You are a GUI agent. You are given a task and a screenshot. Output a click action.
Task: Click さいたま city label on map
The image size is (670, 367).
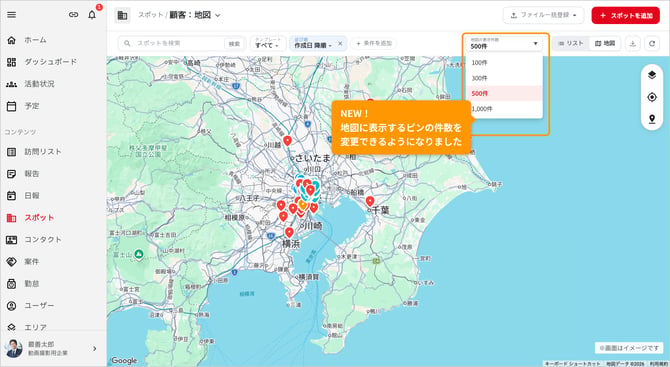(x=313, y=158)
